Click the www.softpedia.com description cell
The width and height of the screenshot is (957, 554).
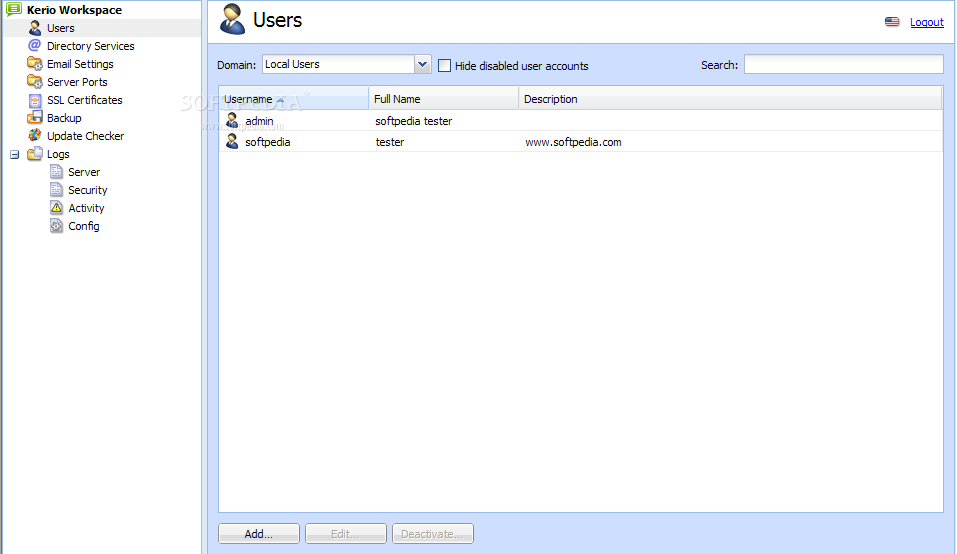[573, 142]
